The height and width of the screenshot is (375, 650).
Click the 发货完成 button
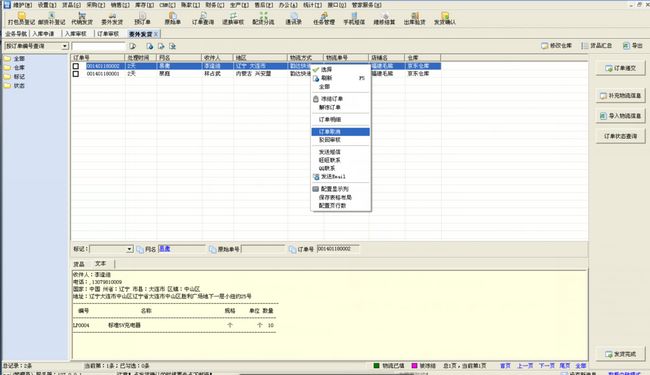620,354
